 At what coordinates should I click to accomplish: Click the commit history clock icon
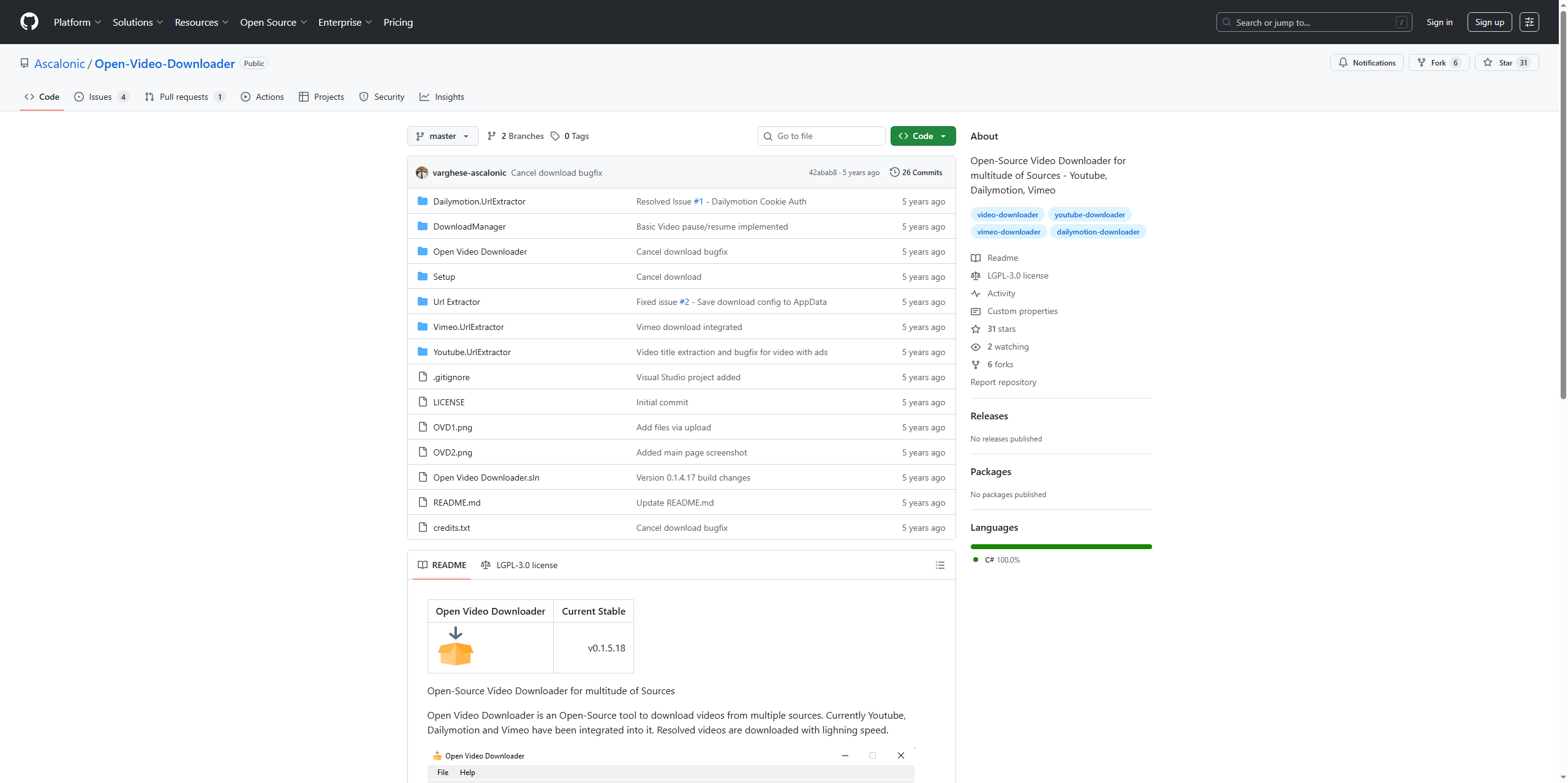coord(894,173)
